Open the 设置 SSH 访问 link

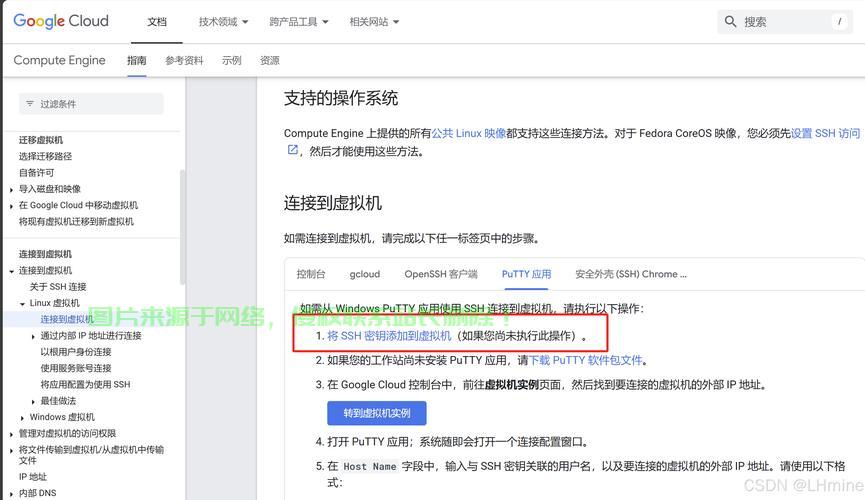(825, 133)
